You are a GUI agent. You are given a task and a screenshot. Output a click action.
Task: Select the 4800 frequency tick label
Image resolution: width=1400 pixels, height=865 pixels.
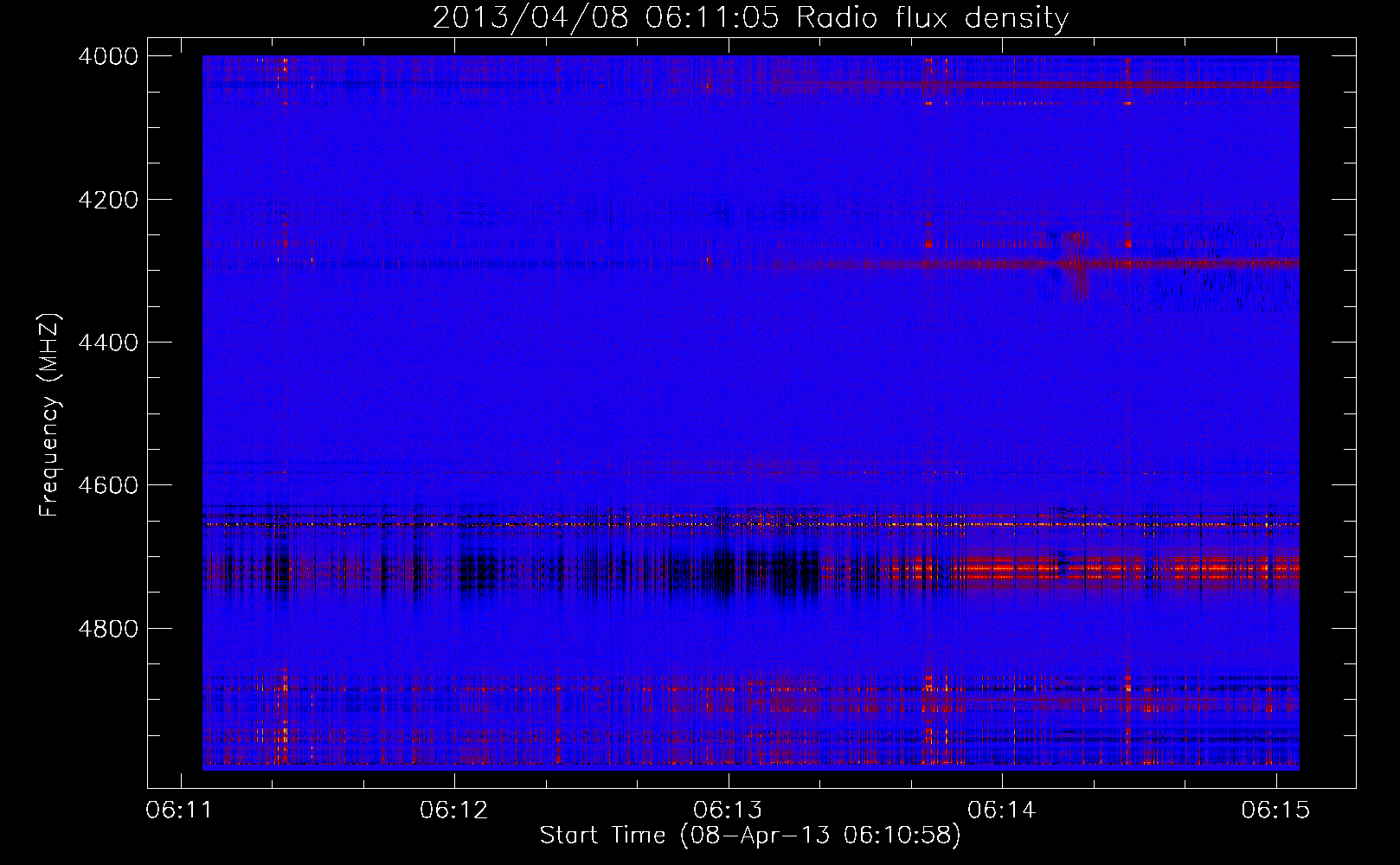(x=108, y=629)
